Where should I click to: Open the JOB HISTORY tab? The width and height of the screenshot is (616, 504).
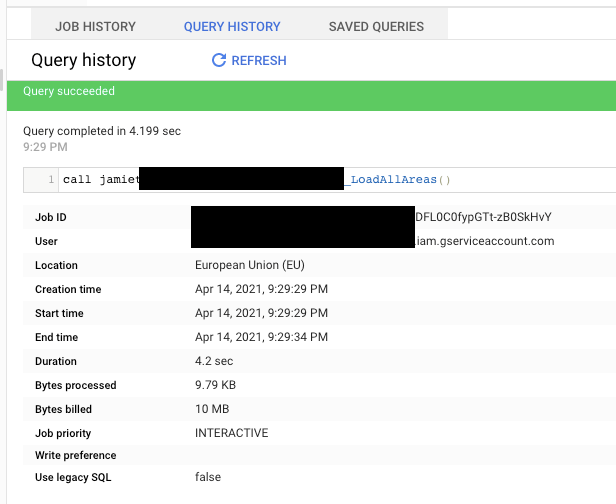95,26
